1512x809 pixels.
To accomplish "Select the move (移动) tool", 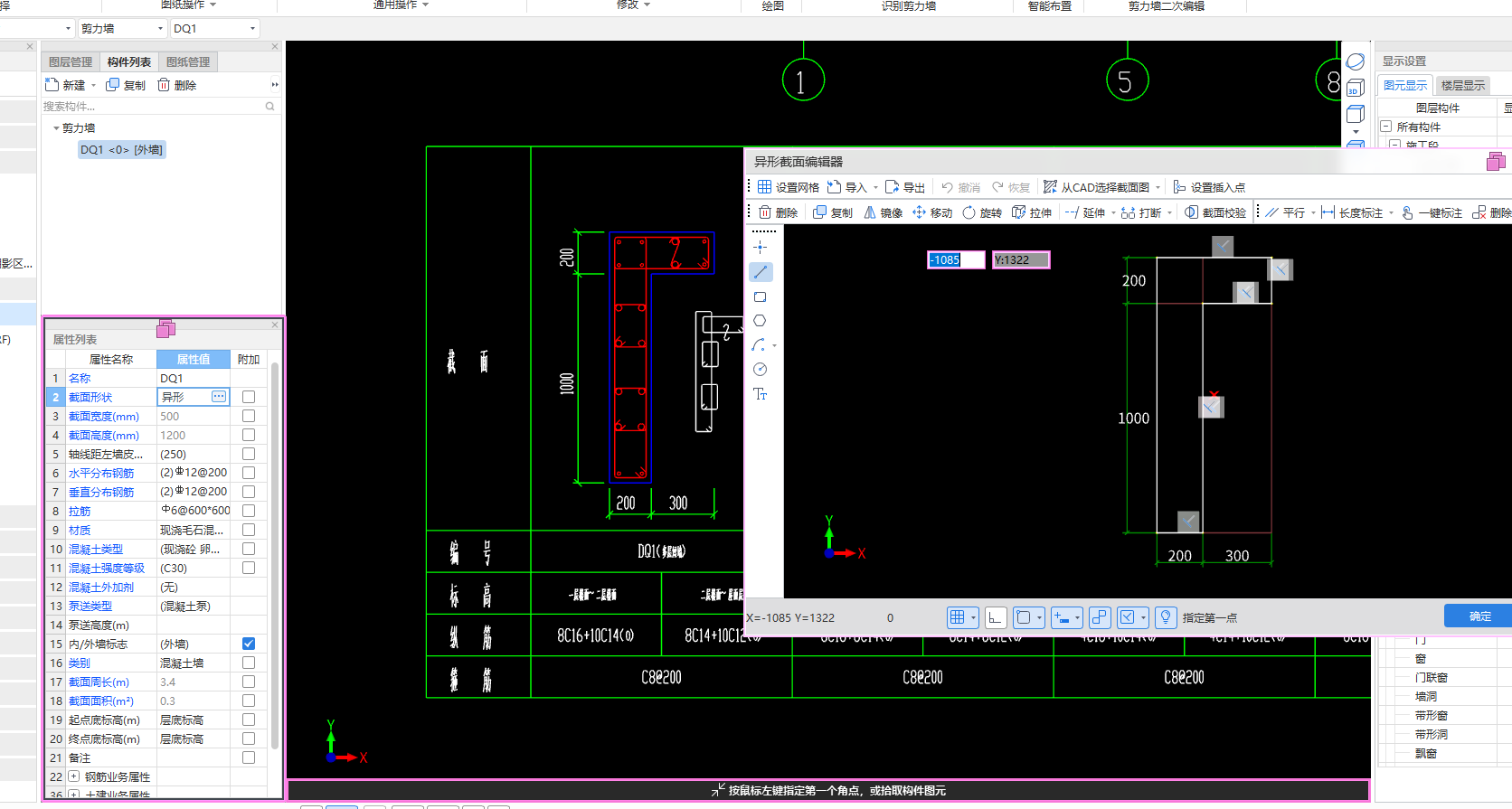I will tap(932, 212).
